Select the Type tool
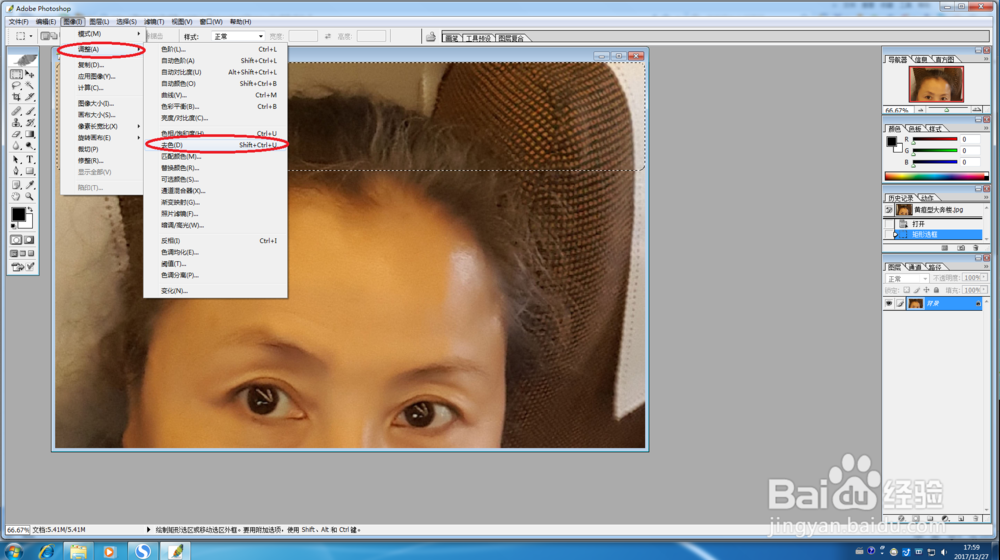Screen dimensions: 1000x560 coord(29,159)
